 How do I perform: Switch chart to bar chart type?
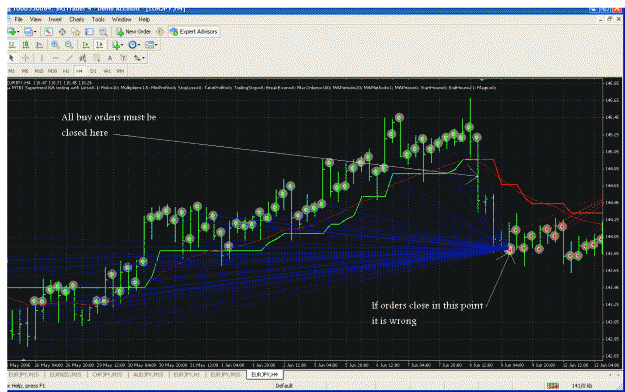12,45
